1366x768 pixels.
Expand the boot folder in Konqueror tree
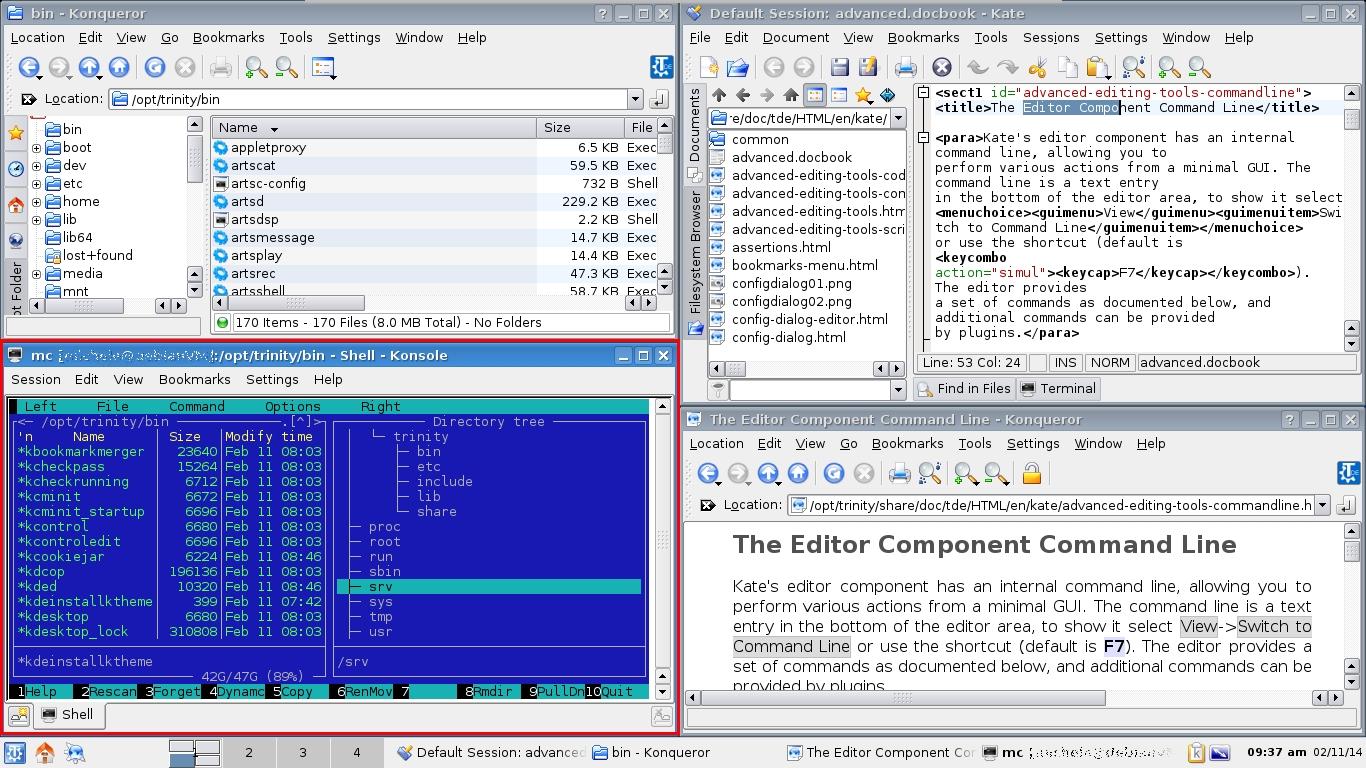point(37,148)
